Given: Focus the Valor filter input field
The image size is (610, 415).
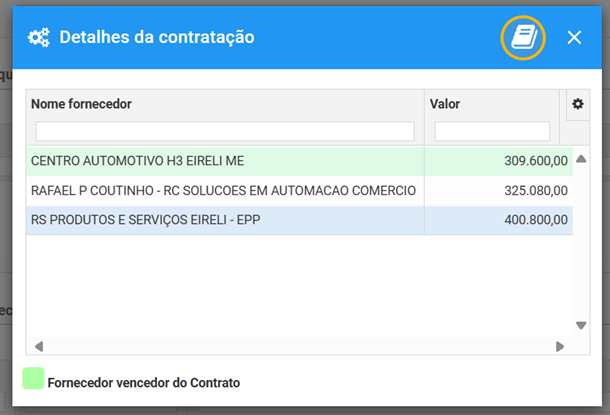Looking at the screenshot, I should pyautogui.click(x=492, y=131).
